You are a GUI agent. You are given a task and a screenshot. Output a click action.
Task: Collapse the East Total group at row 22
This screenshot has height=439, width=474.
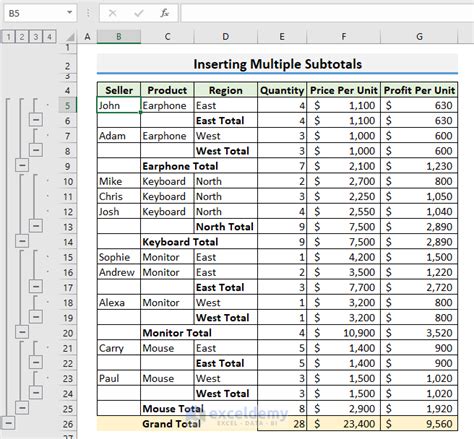click(36, 362)
